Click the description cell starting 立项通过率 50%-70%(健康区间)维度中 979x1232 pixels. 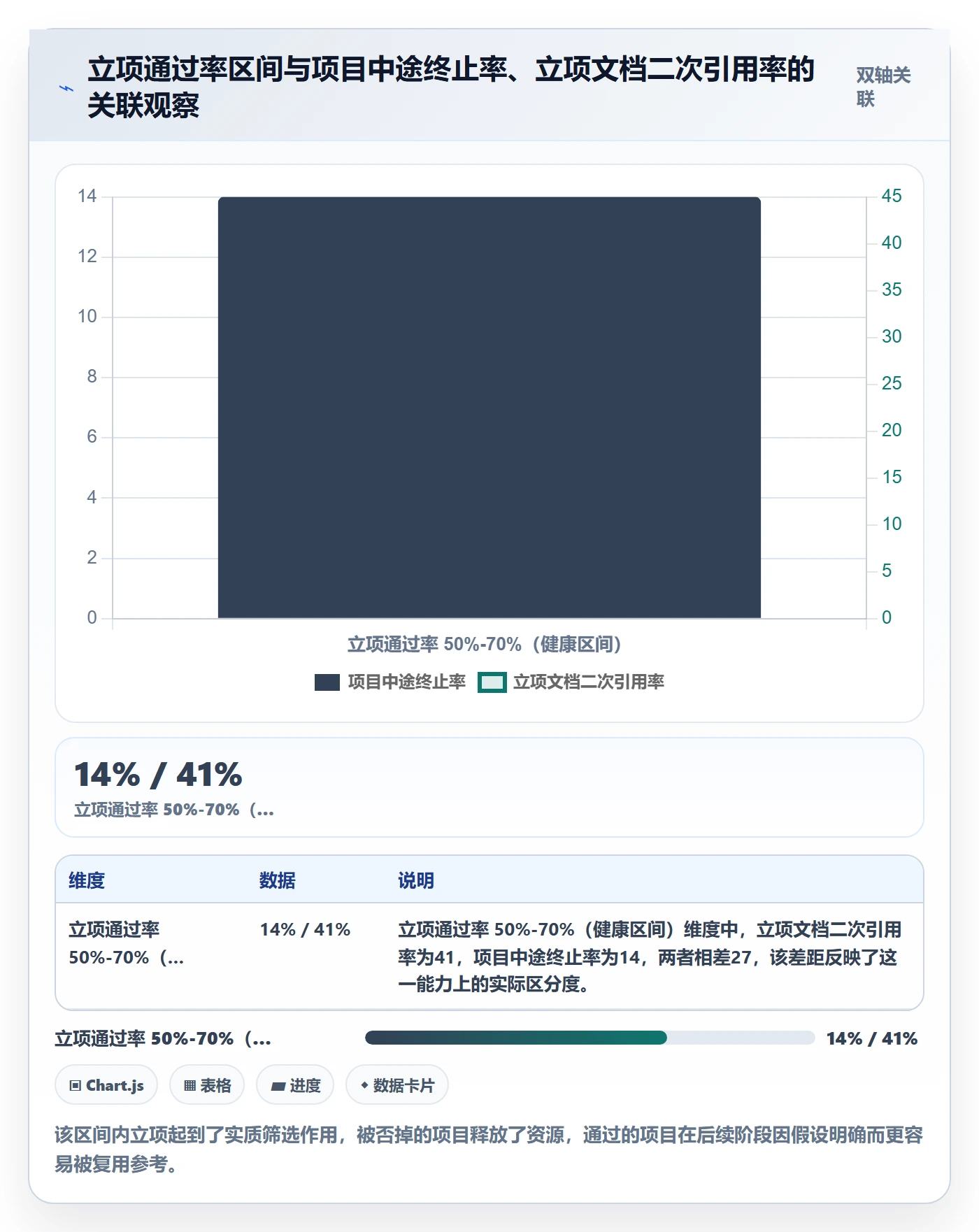[x=650, y=957]
